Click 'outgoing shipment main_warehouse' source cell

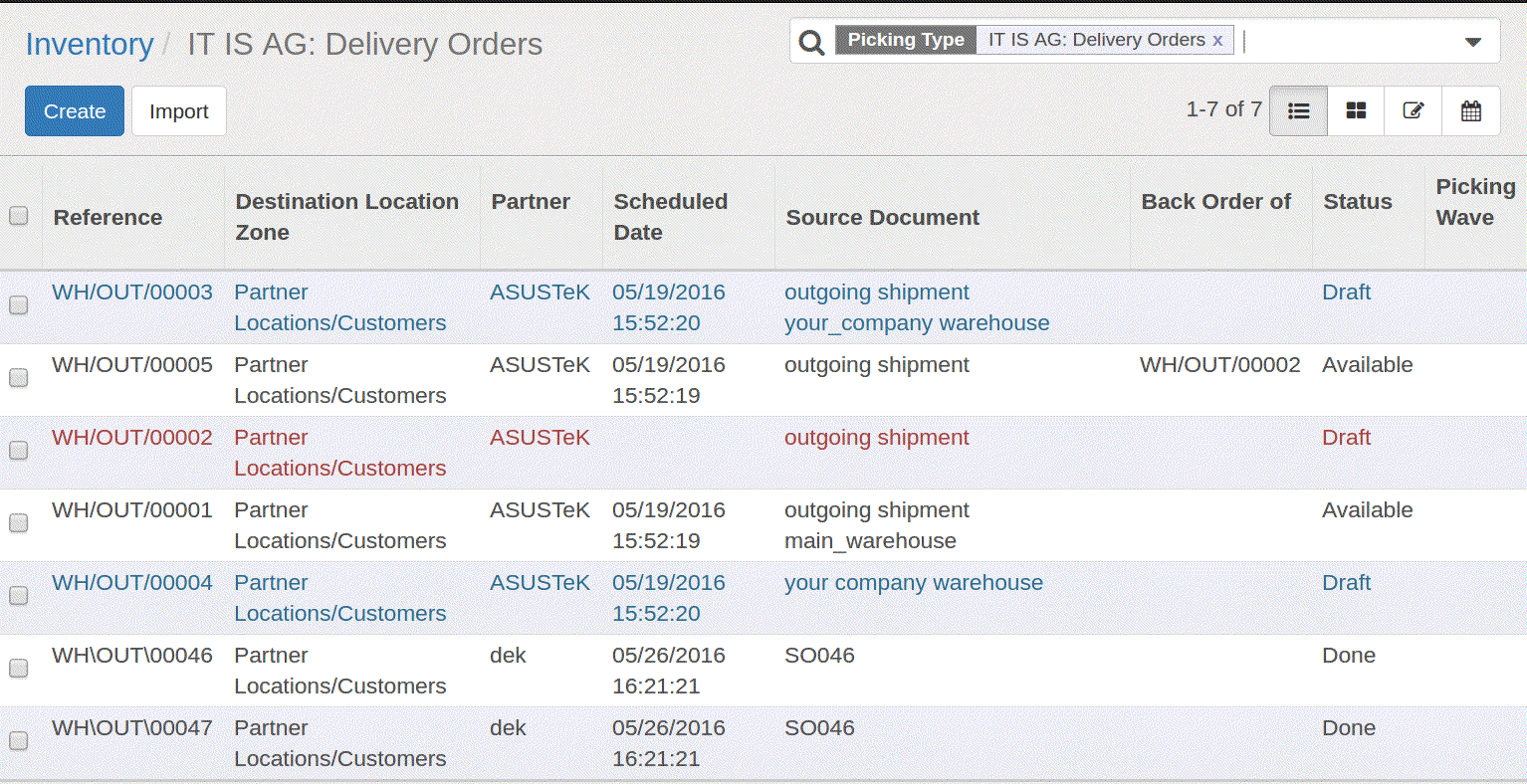(876, 525)
